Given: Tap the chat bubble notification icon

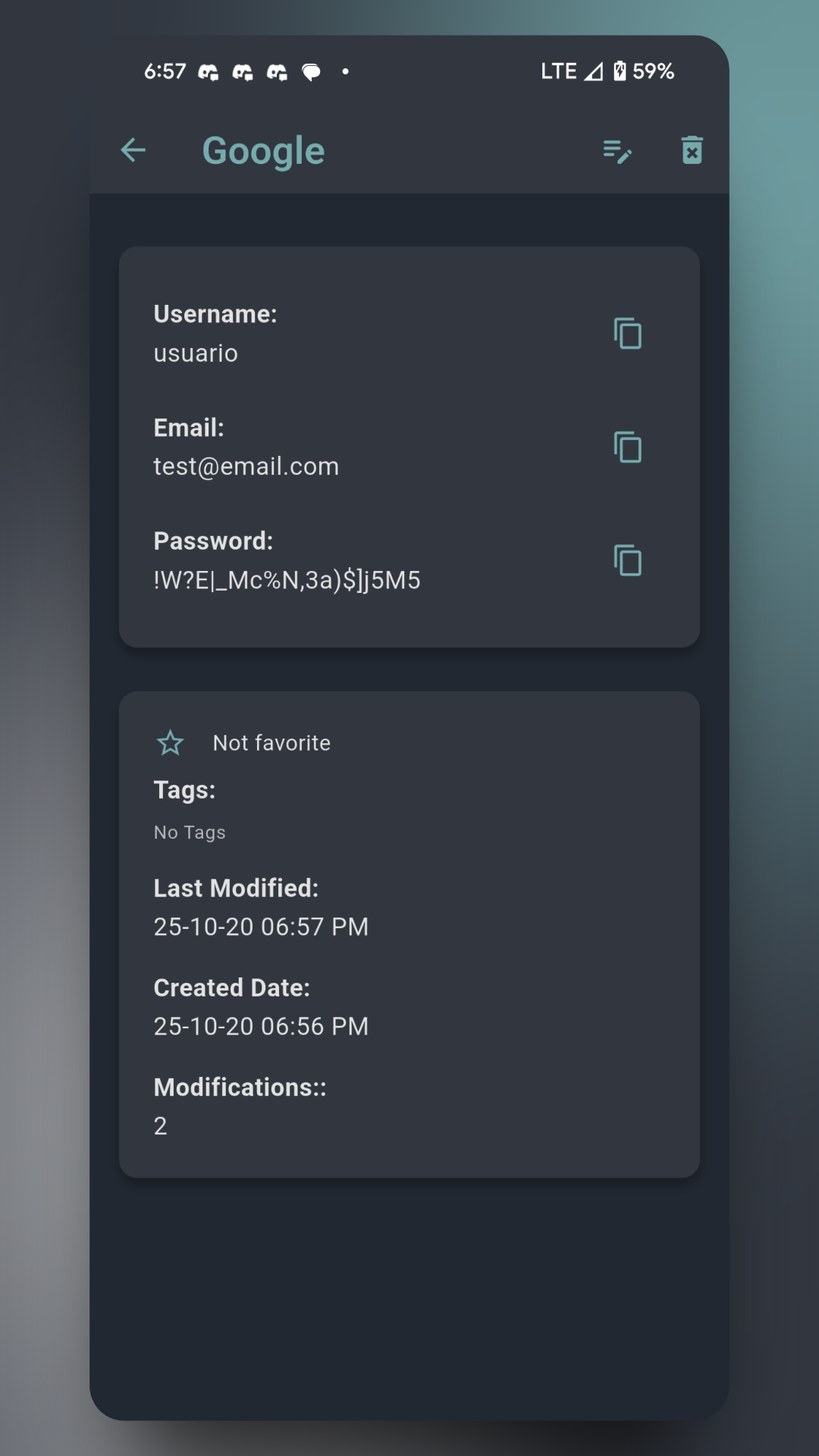Looking at the screenshot, I should click(311, 72).
